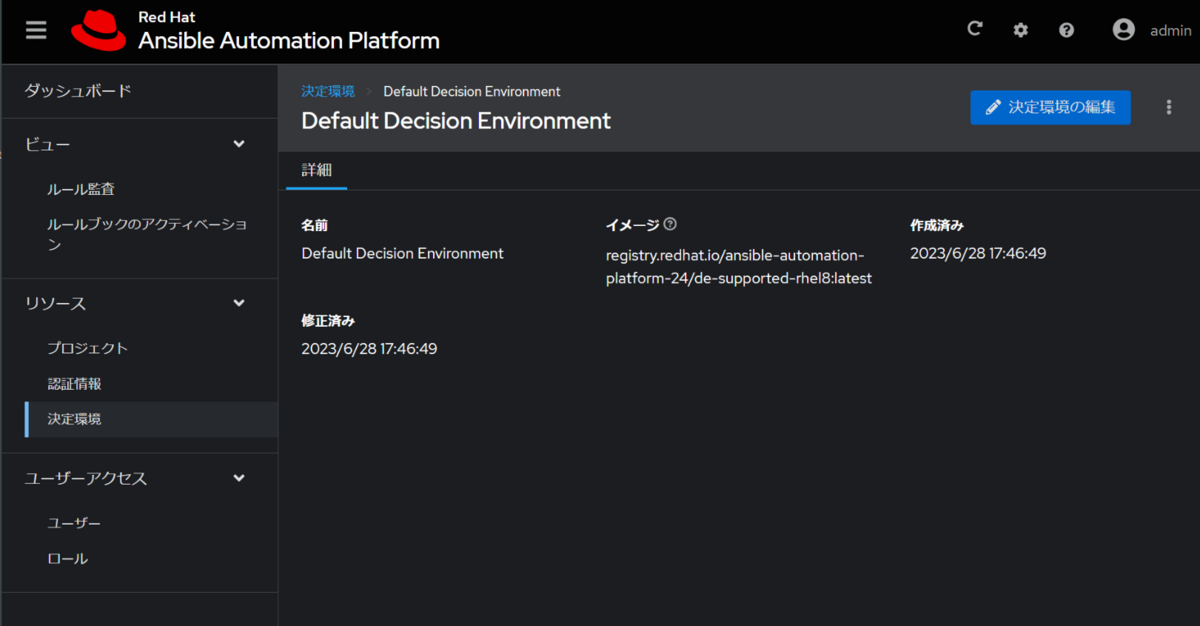Switch to the 詳細 tab

(316, 170)
